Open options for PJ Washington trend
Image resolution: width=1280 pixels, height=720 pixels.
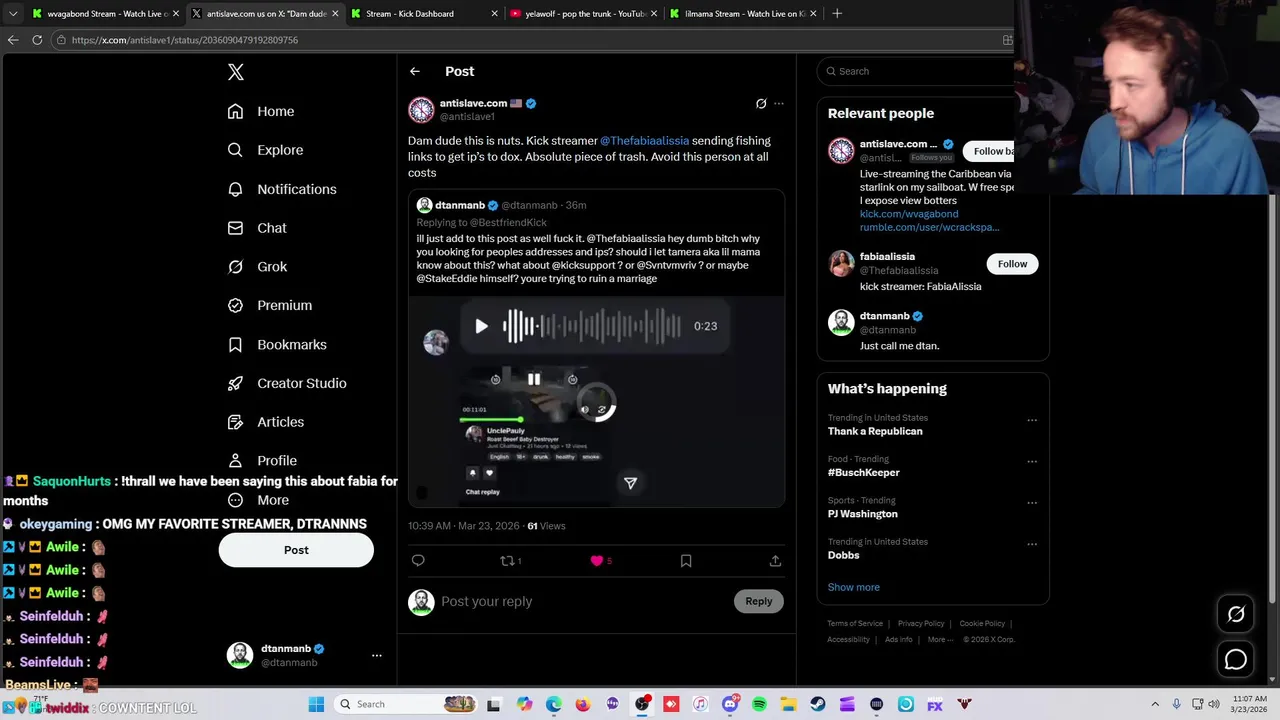click(x=1032, y=503)
